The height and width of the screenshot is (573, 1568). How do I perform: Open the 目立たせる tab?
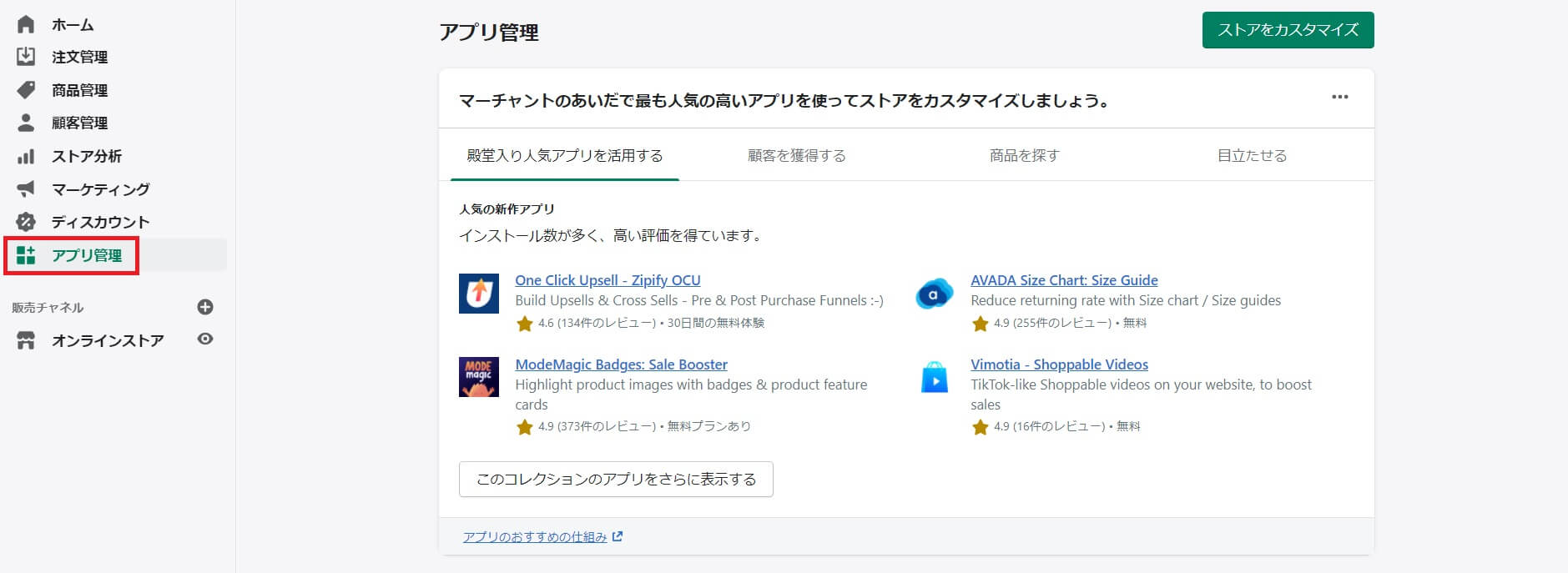pyautogui.click(x=1252, y=156)
